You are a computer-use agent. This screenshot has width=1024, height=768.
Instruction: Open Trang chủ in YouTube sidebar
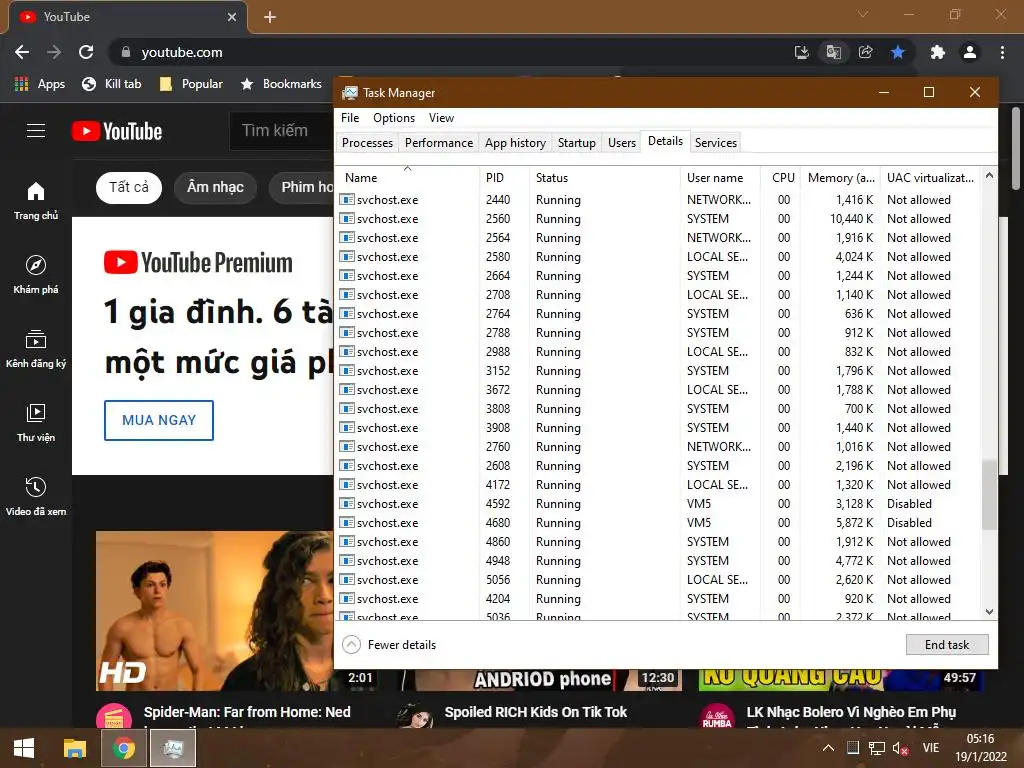(x=36, y=200)
